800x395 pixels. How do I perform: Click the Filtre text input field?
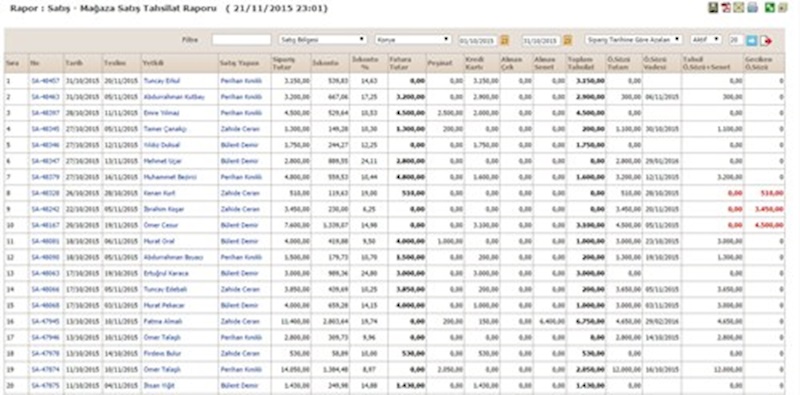tap(241, 39)
